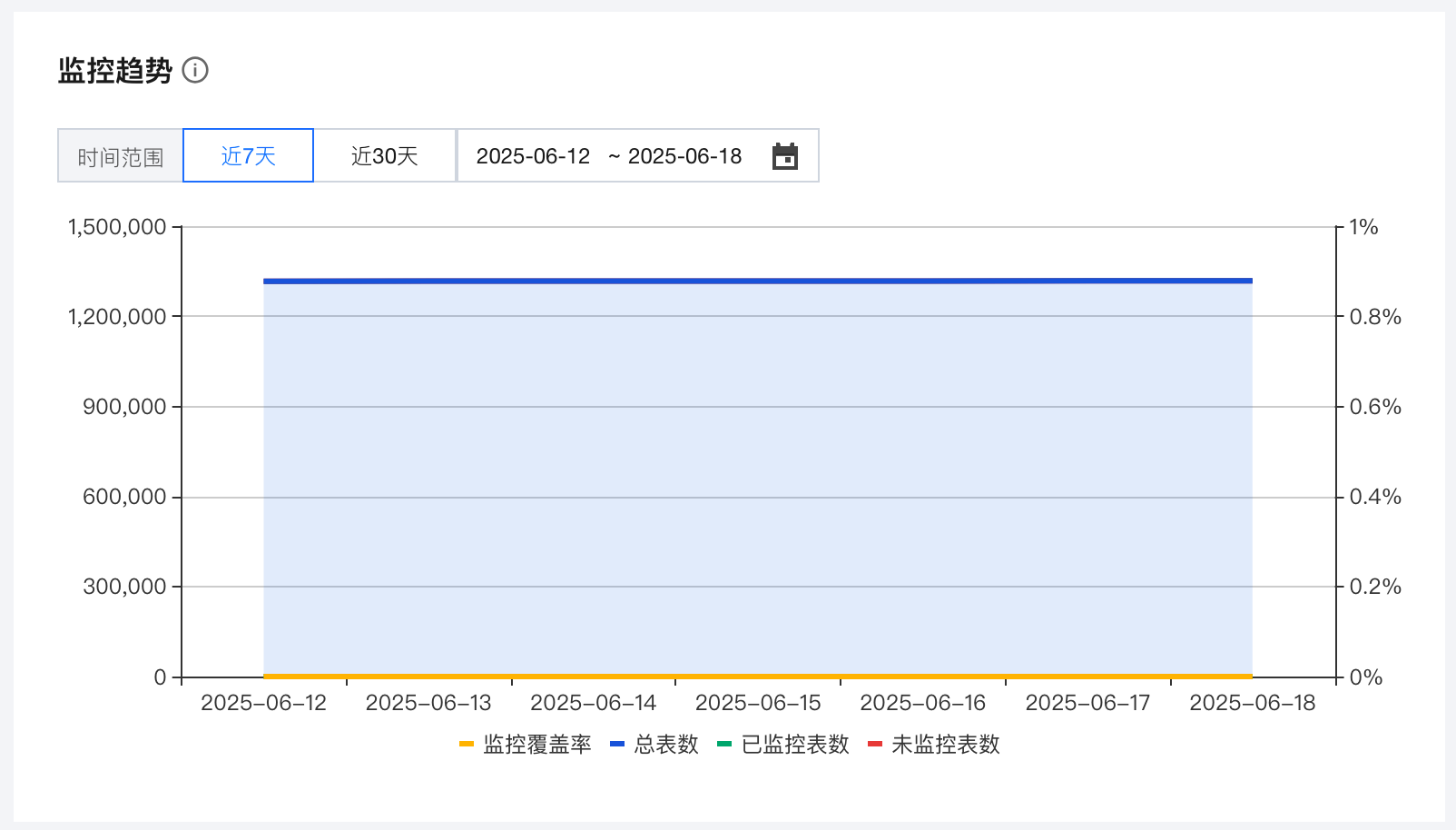This screenshot has height=830, width=1456.
Task: Toggle 总表数 legend series
Action: [x=666, y=745]
